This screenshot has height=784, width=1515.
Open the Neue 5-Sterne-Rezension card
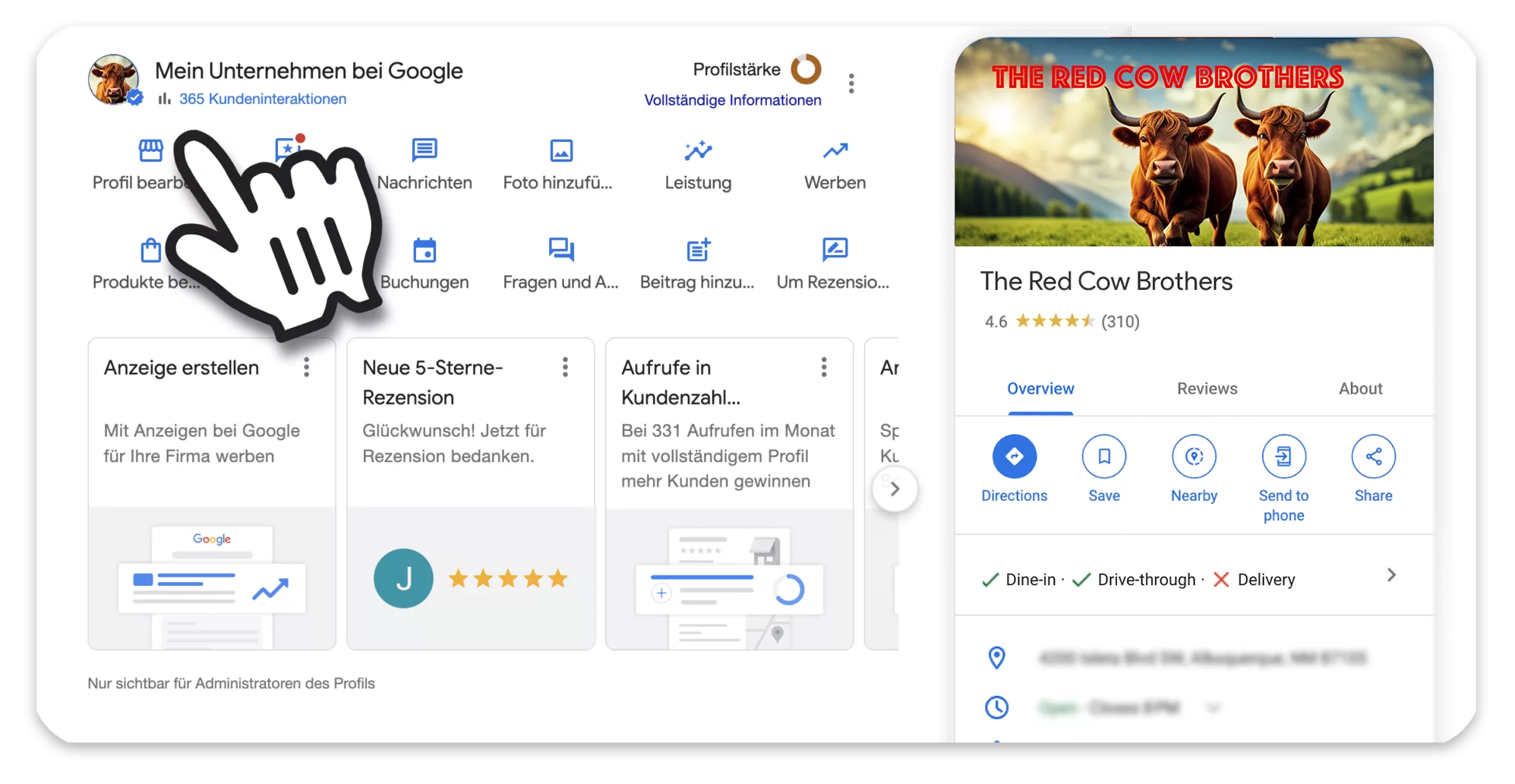(x=471, y=494)
